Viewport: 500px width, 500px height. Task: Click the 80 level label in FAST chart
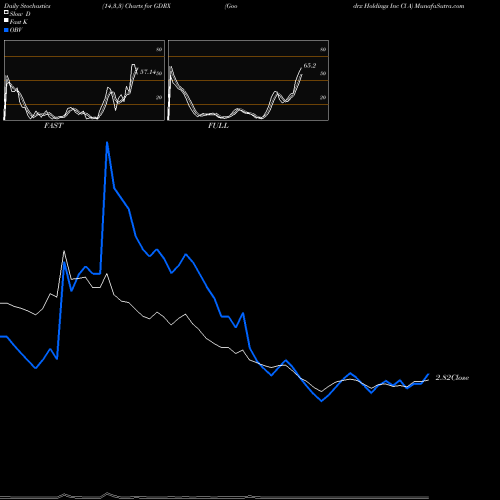(x=159, y=50)
